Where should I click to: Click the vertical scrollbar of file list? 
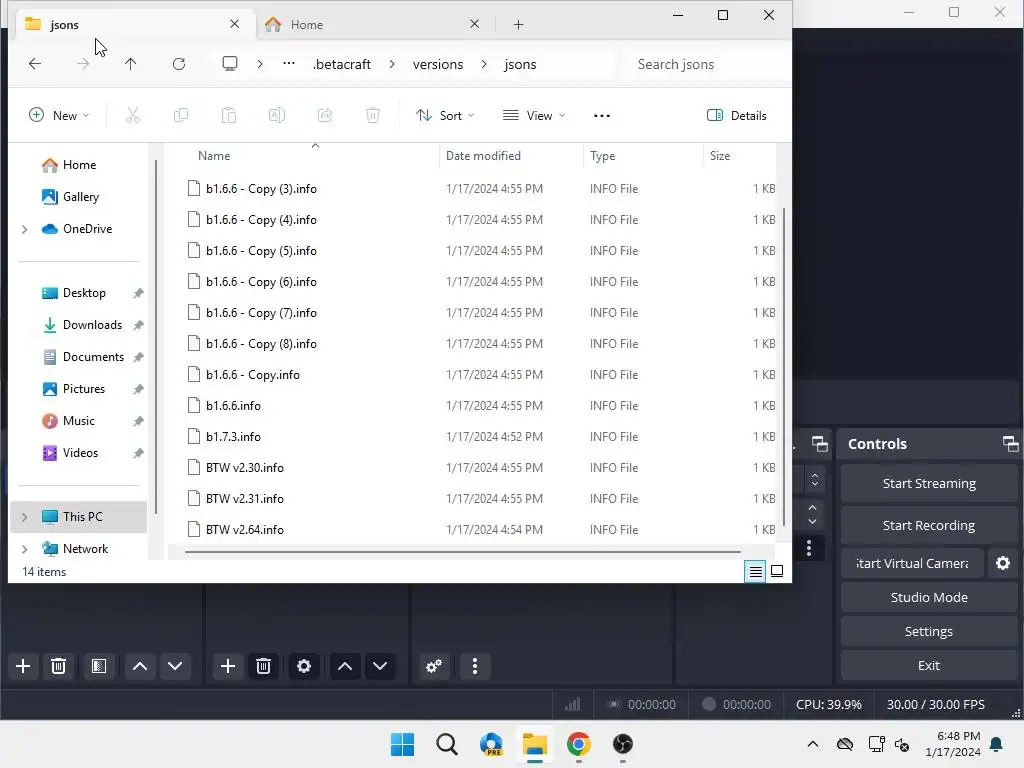pos(784,366)
